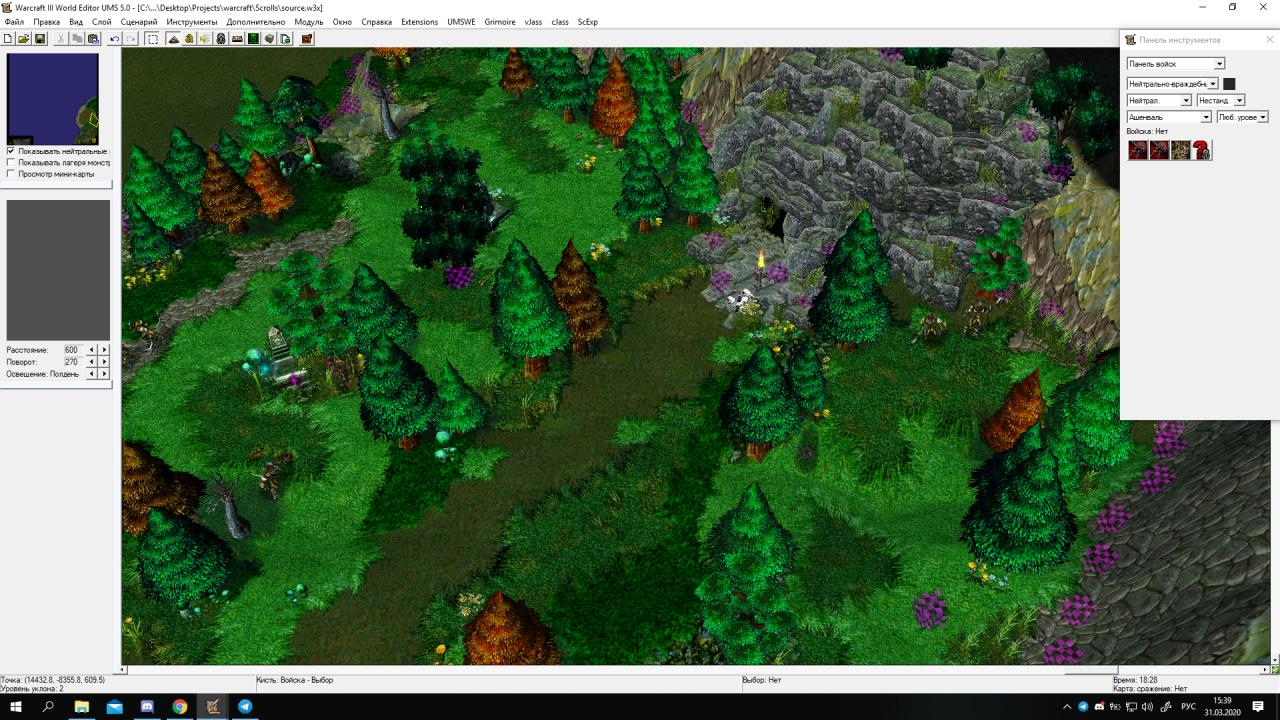Image resolution: width=1280 pixels, height=720 pixels.
Task: Activate the selection rectangle tool
Action: (x=152, y=39)
